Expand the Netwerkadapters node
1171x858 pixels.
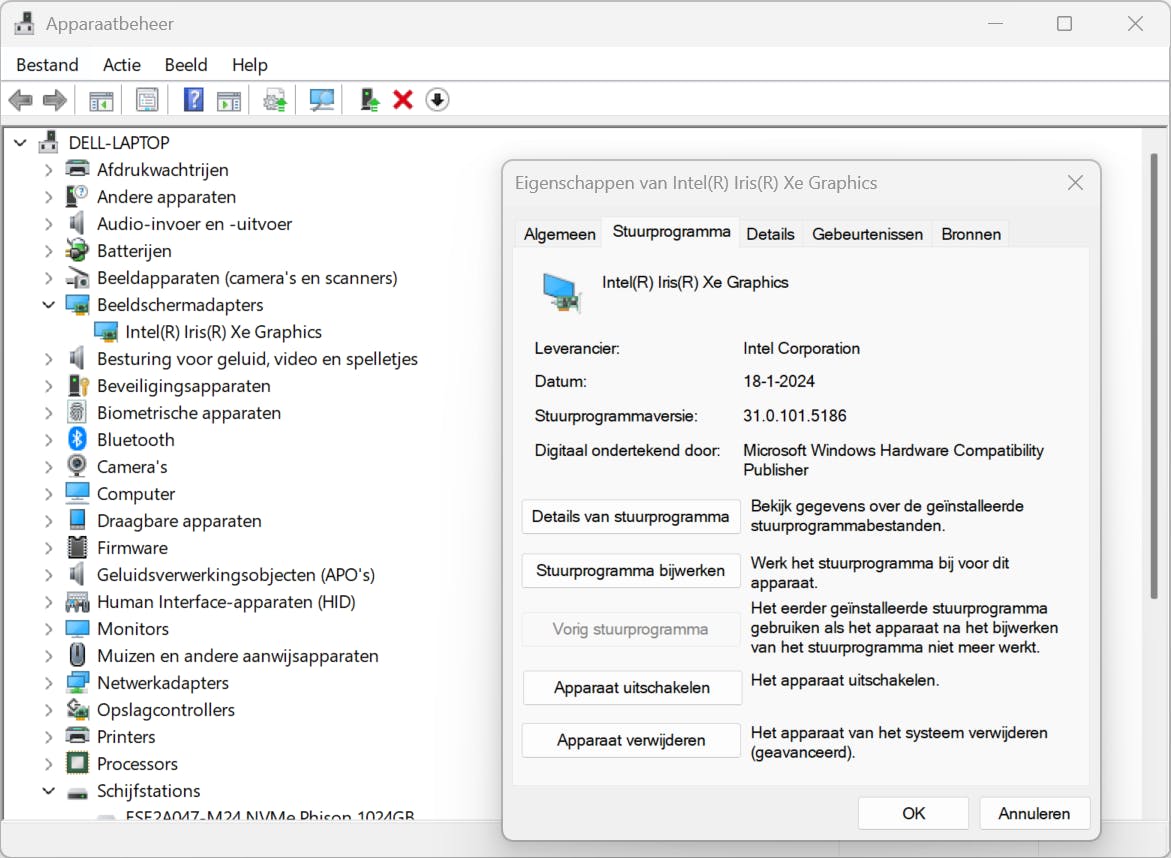(49, 683)
